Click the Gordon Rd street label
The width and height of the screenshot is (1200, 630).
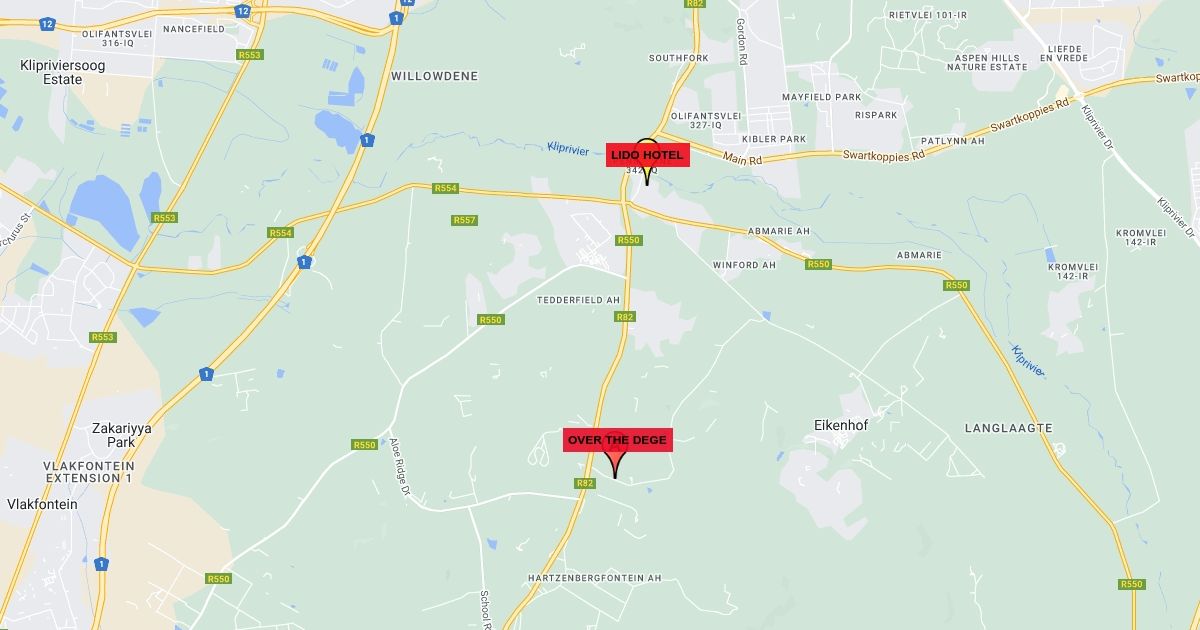(742, 41)
